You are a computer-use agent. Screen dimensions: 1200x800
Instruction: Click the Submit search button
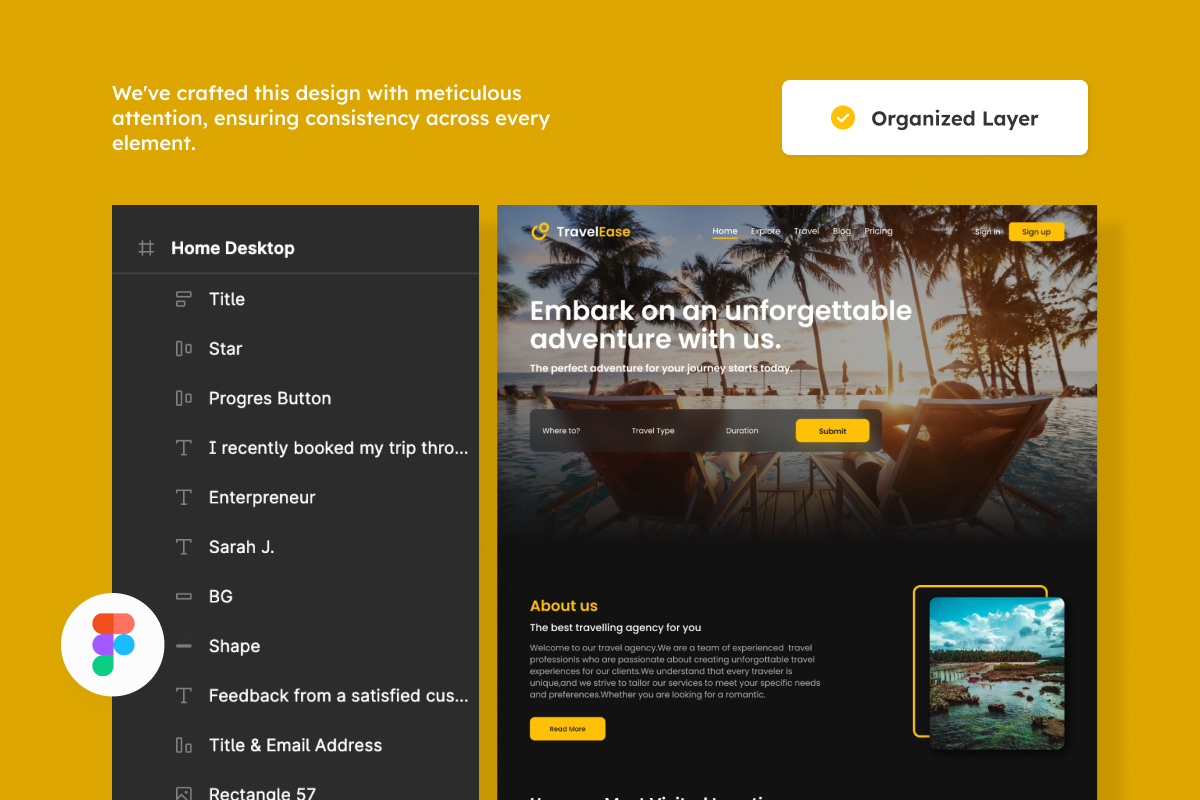[x=832, y=431]
